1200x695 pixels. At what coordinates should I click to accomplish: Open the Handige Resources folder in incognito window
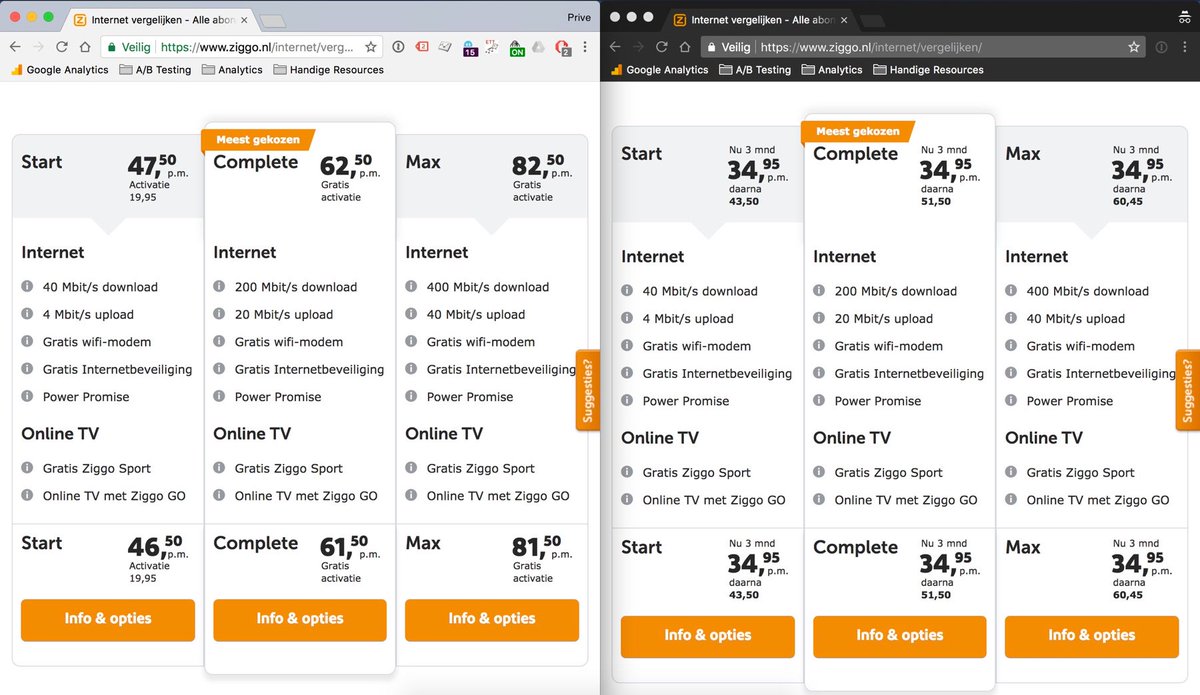928,70
